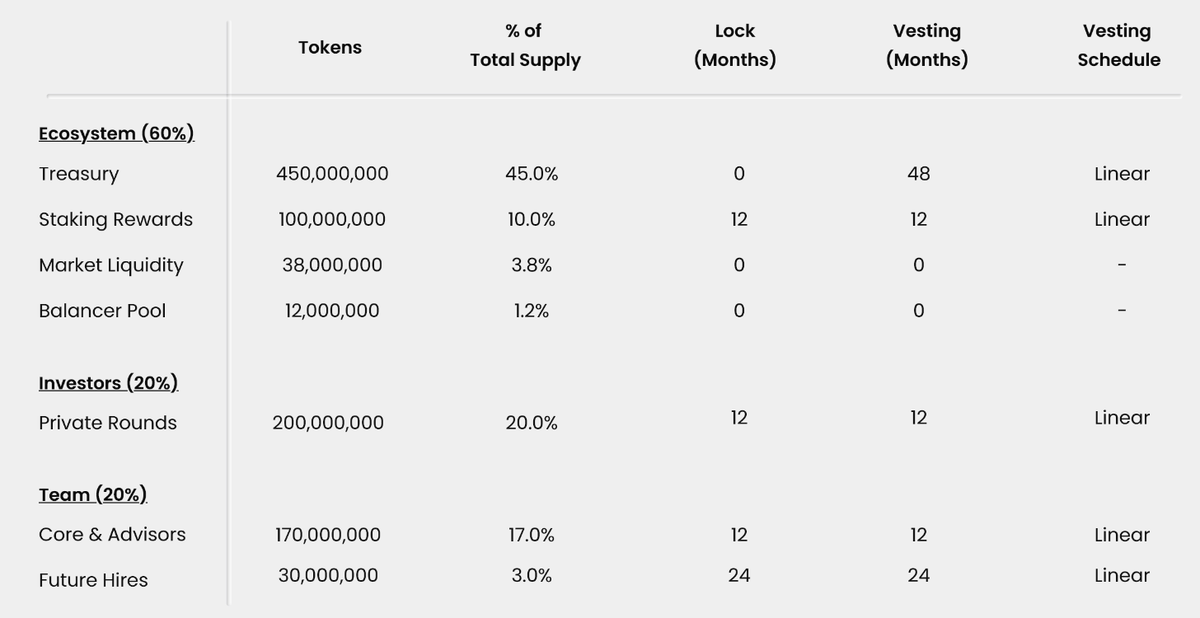Image resolution: width=1200 pixels, height=618 pixels.
Task: Click the Investors (20%) section heading
Action: click(x=108, y=383)
